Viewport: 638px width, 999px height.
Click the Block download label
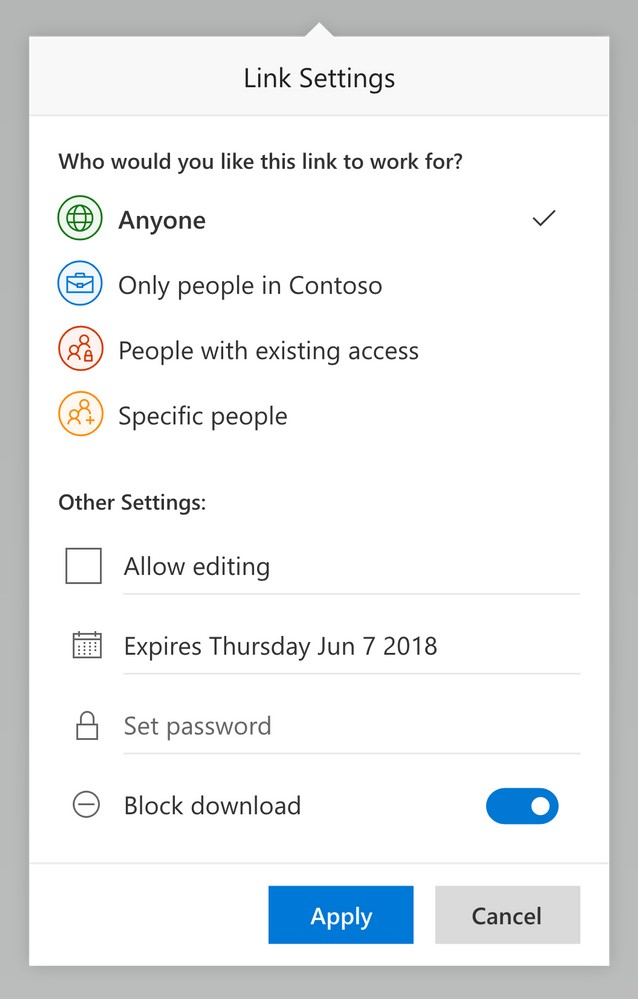coord(212,805)
